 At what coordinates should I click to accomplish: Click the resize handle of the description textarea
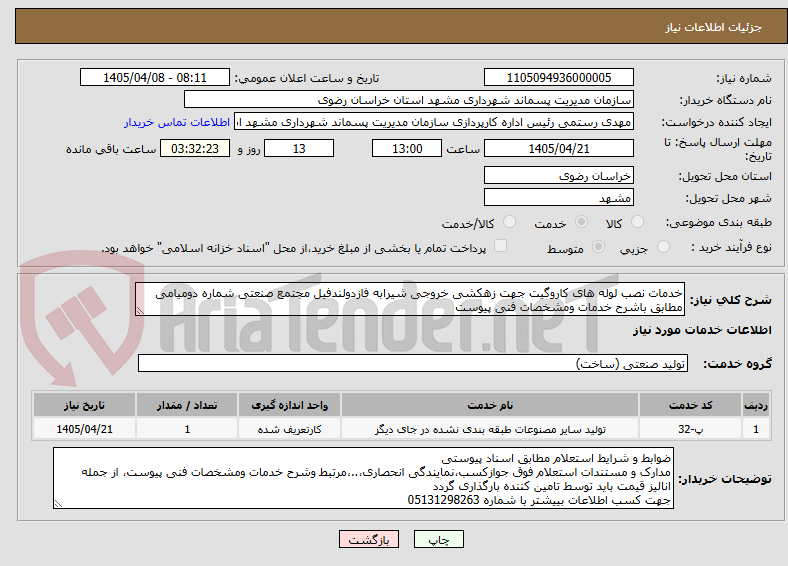140,311
